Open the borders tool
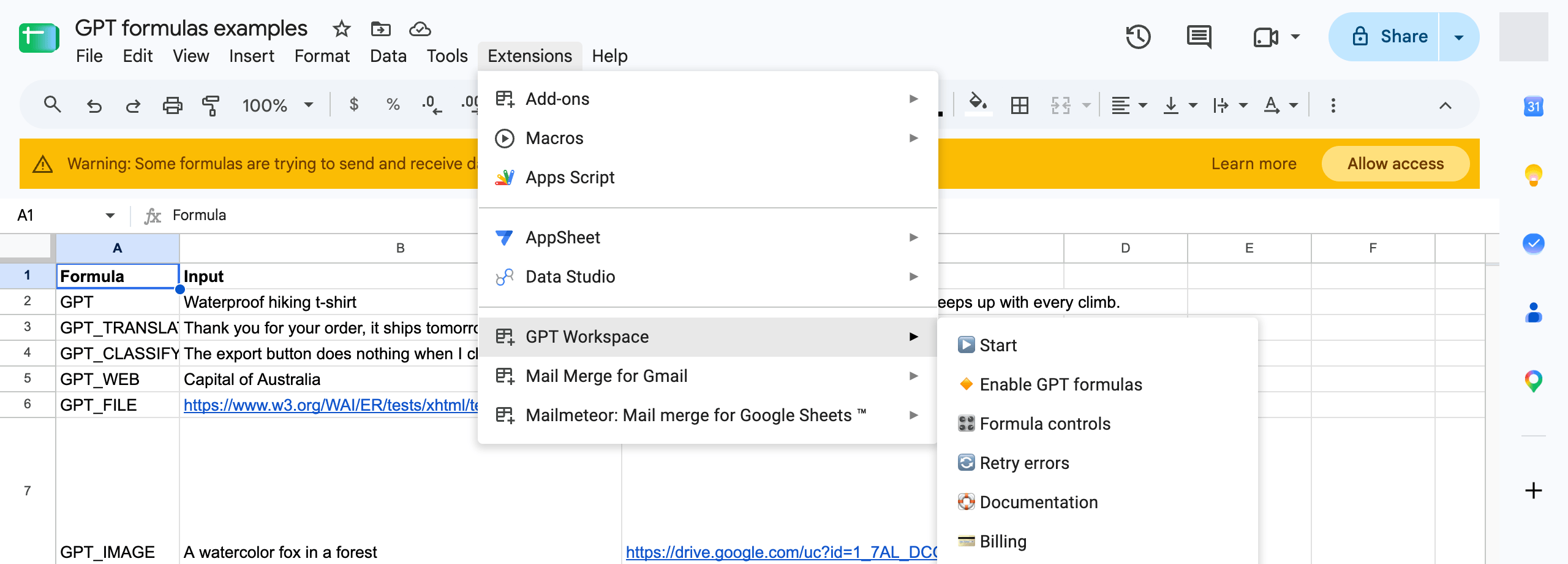The image size is (1568, 564). click(1020, 105)
